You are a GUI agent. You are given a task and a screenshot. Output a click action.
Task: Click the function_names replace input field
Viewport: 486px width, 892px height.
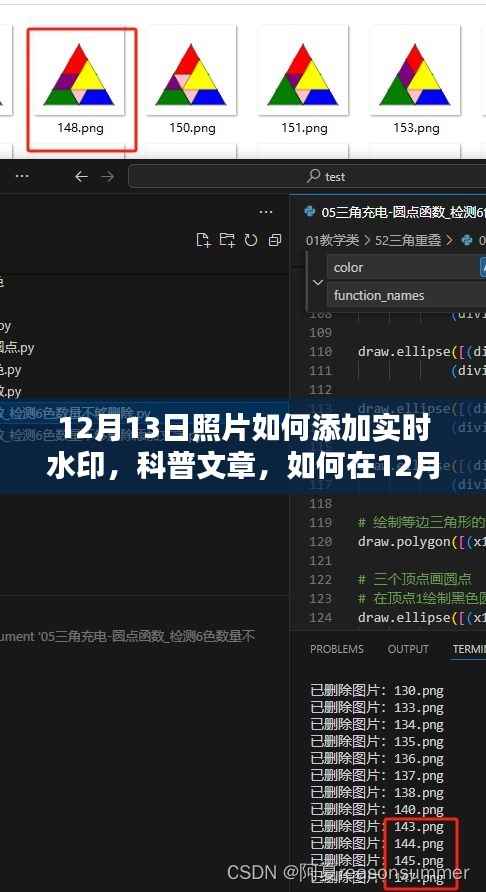pos(406,296)
